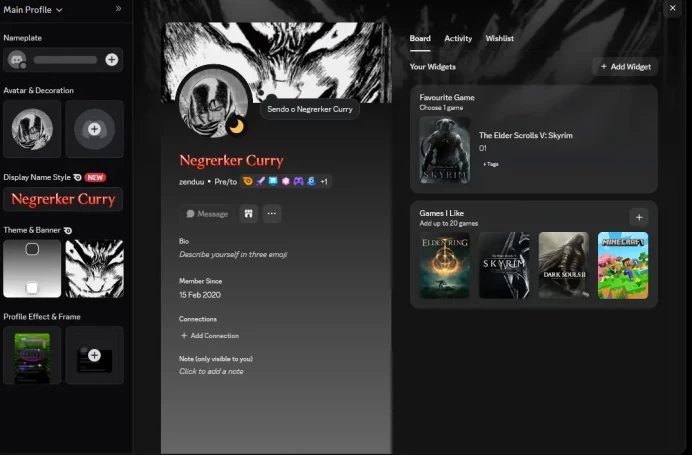Click the blue orb badge icon
Screen dimensions: 692x455
[311, 181]
